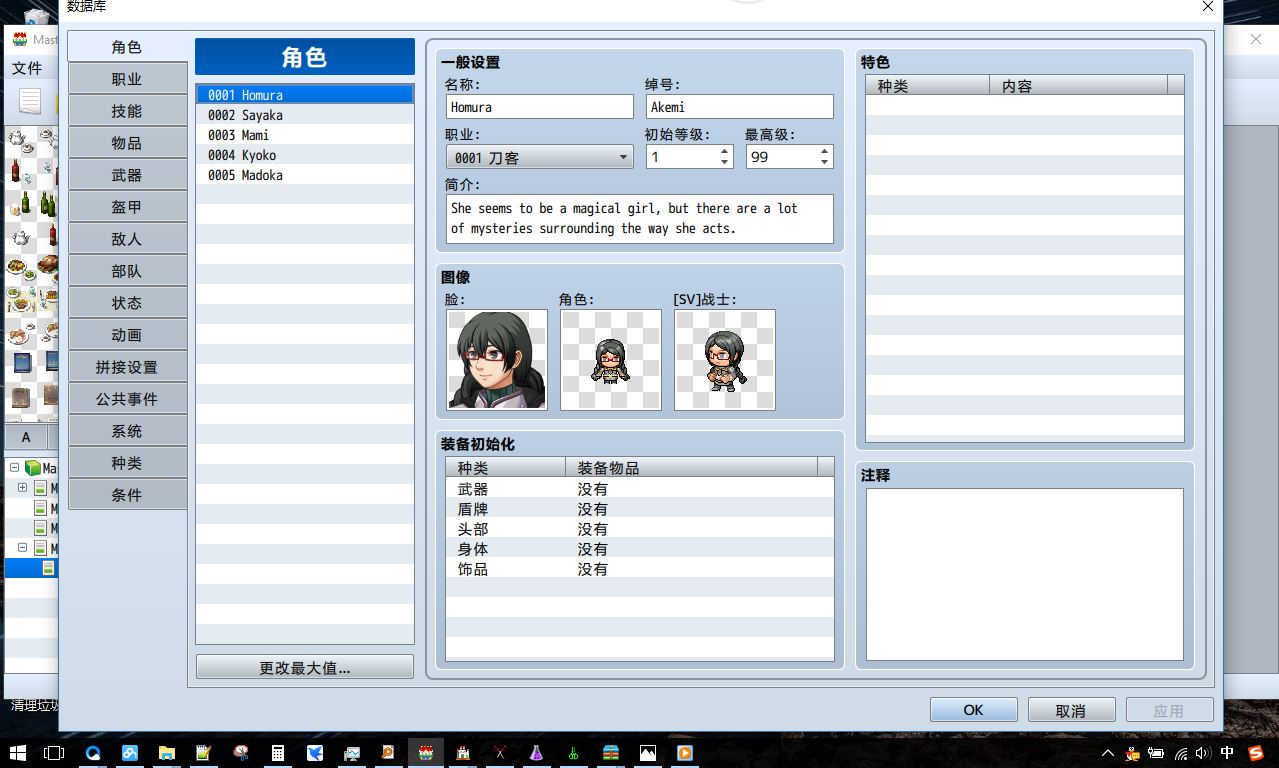This screenshot has width=1279, height=768.
Task: Open Task View on the taskbar
Action: [x=54, y=752]
